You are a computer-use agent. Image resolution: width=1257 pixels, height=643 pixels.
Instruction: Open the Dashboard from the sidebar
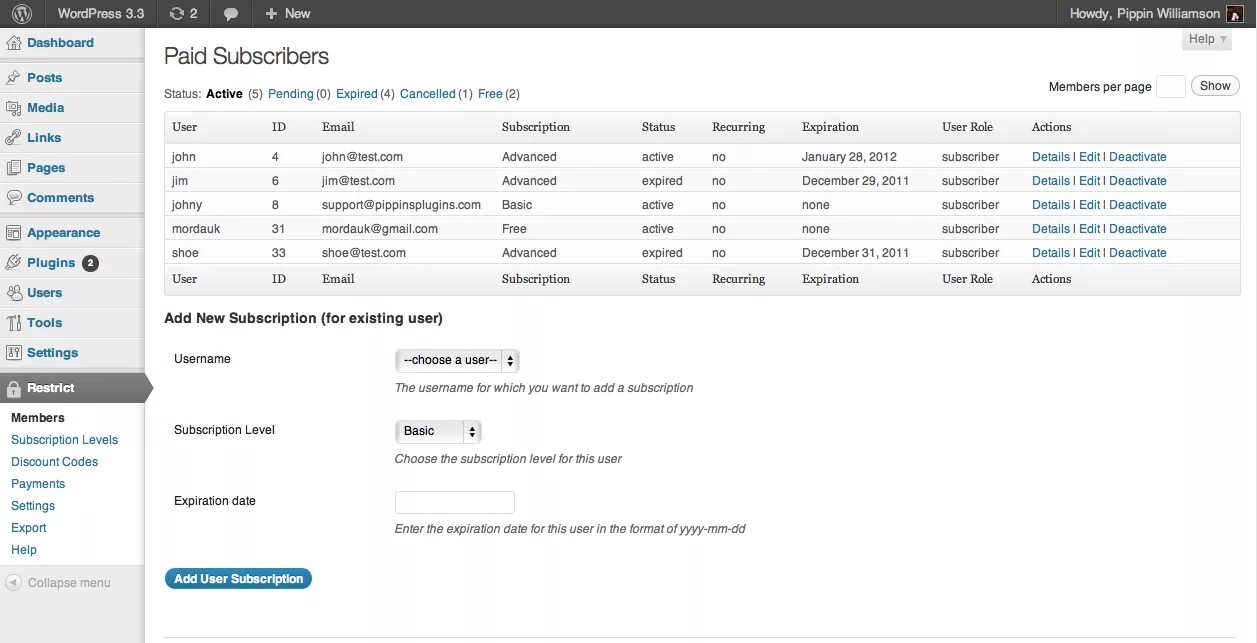pyautogui.click(x=16, y=43)
